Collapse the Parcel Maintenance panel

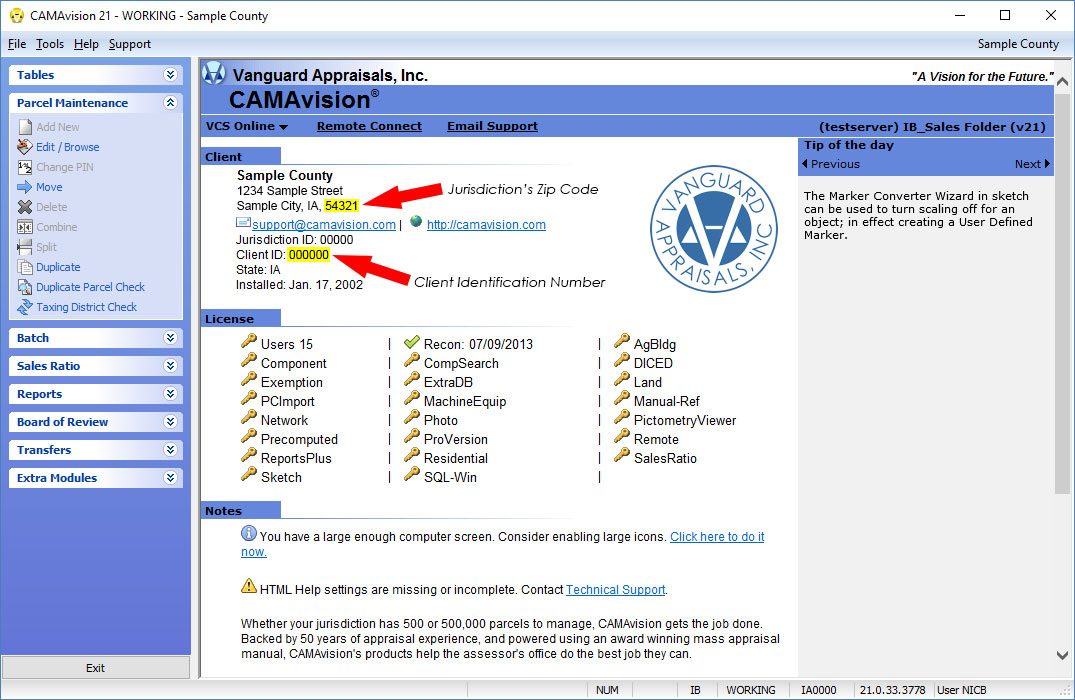[x=170, y=103]
